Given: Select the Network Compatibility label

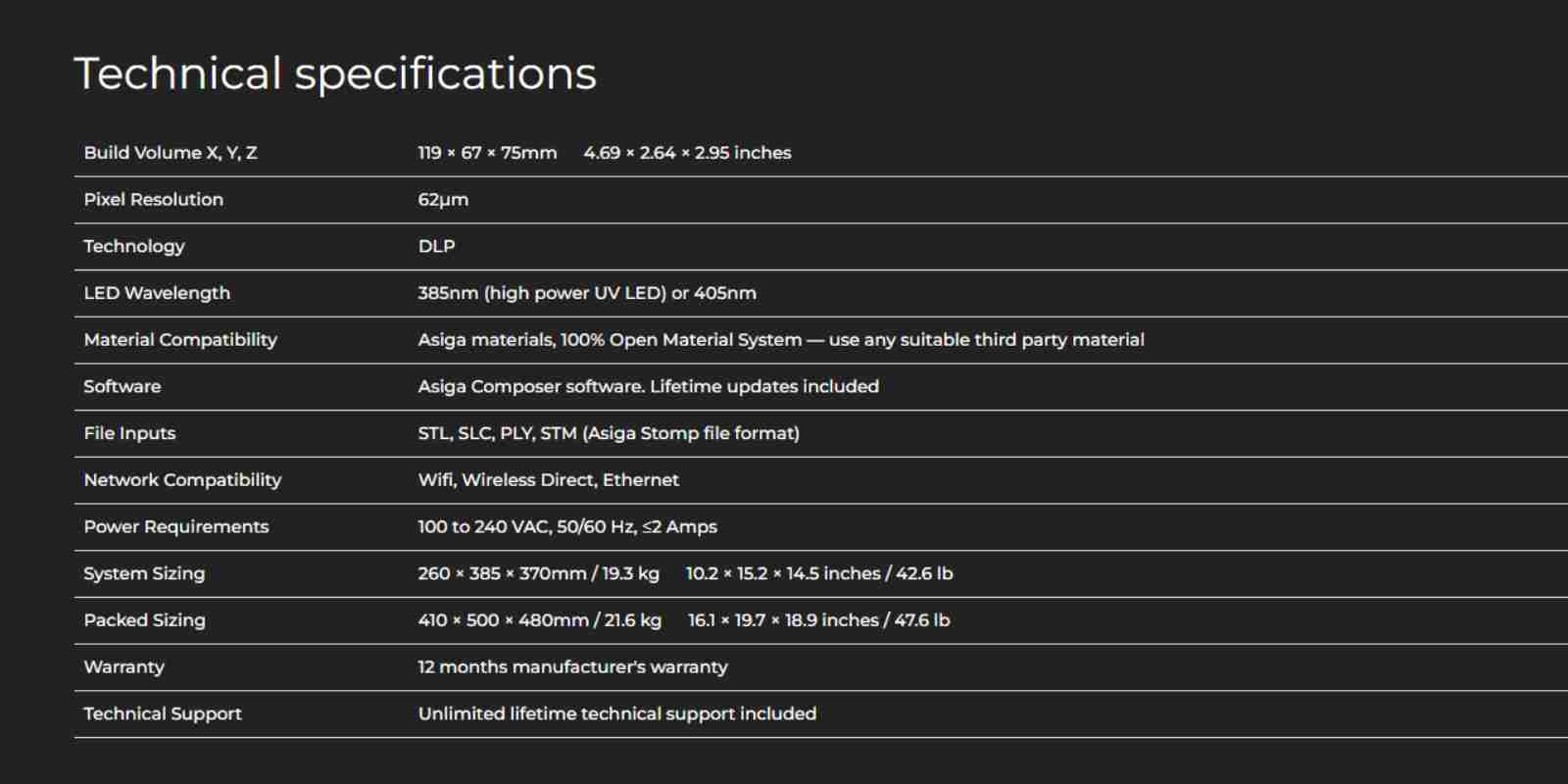Looking at the screenshot, I should tap(182, 480).
